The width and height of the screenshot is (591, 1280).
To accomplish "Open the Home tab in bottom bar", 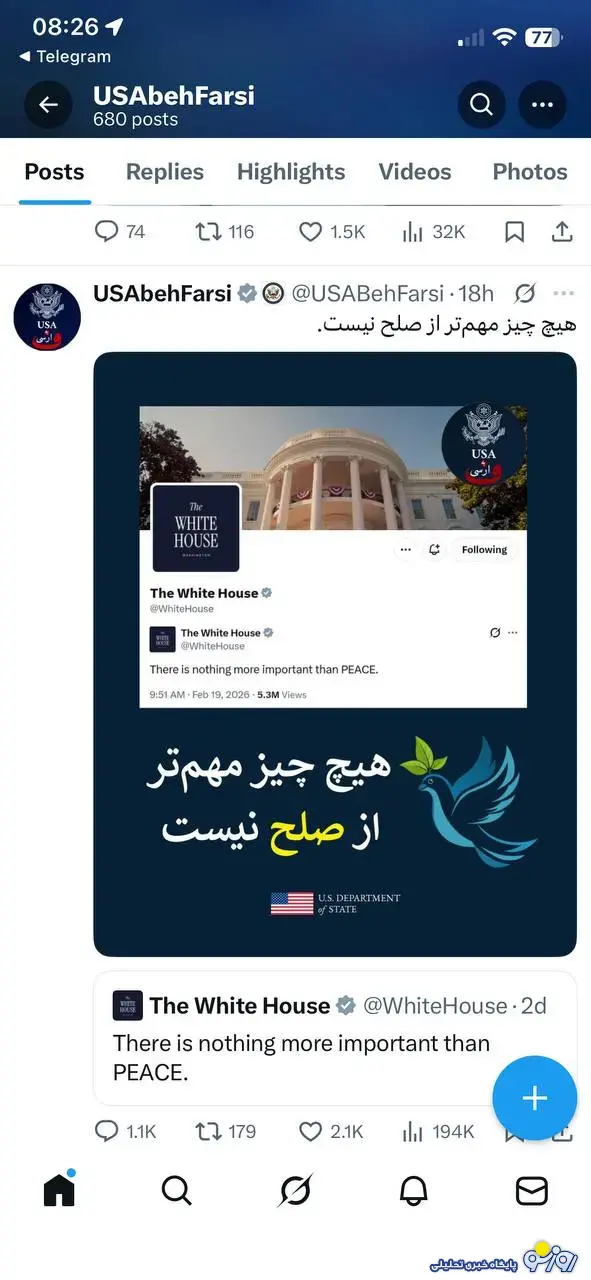I will coord(59,1189).
